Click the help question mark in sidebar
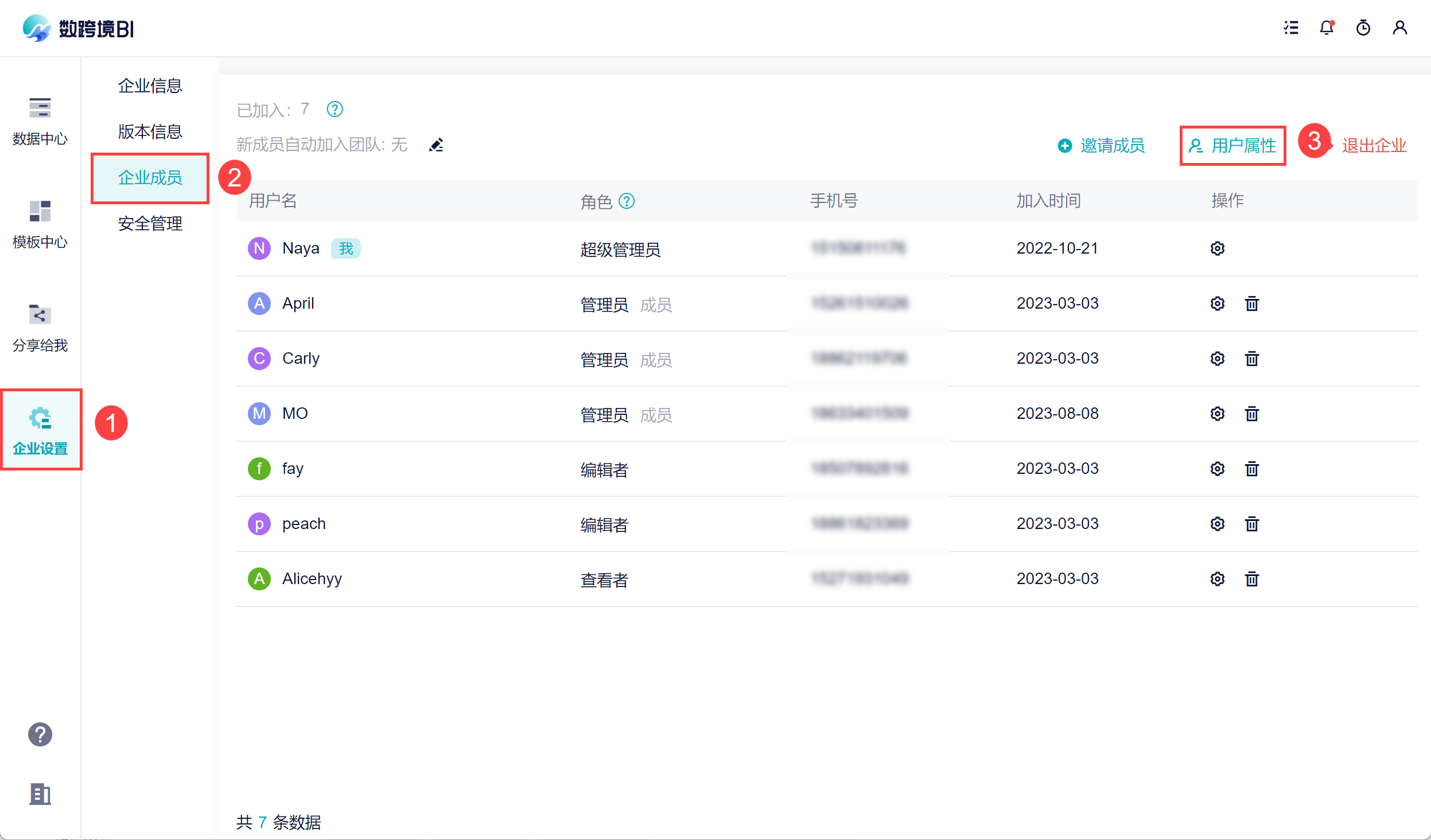 (x=40, y=734)
